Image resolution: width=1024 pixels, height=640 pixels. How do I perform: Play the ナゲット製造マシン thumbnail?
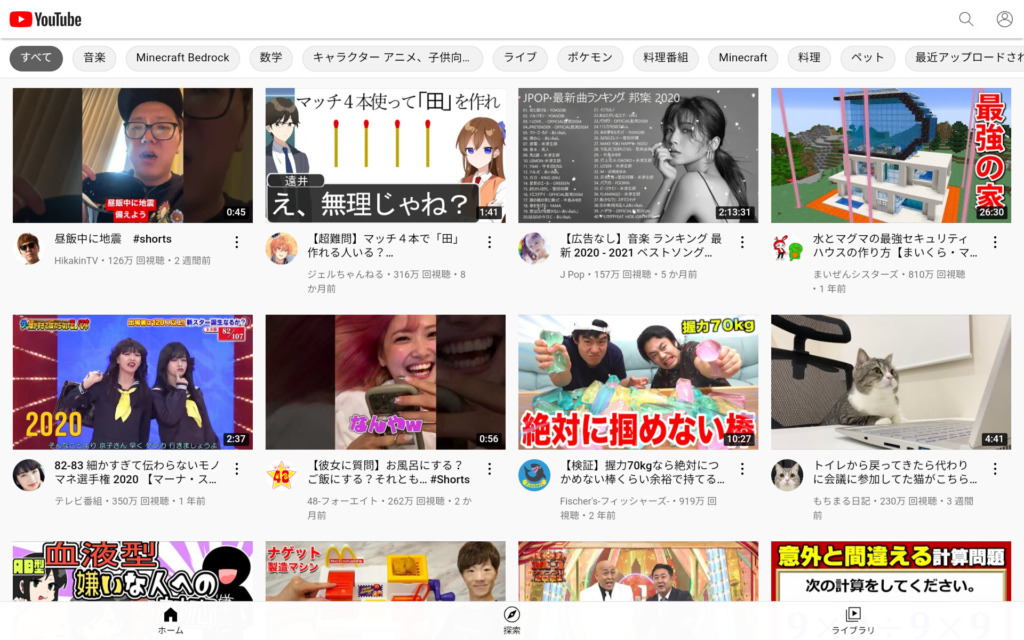coord(385,571)
